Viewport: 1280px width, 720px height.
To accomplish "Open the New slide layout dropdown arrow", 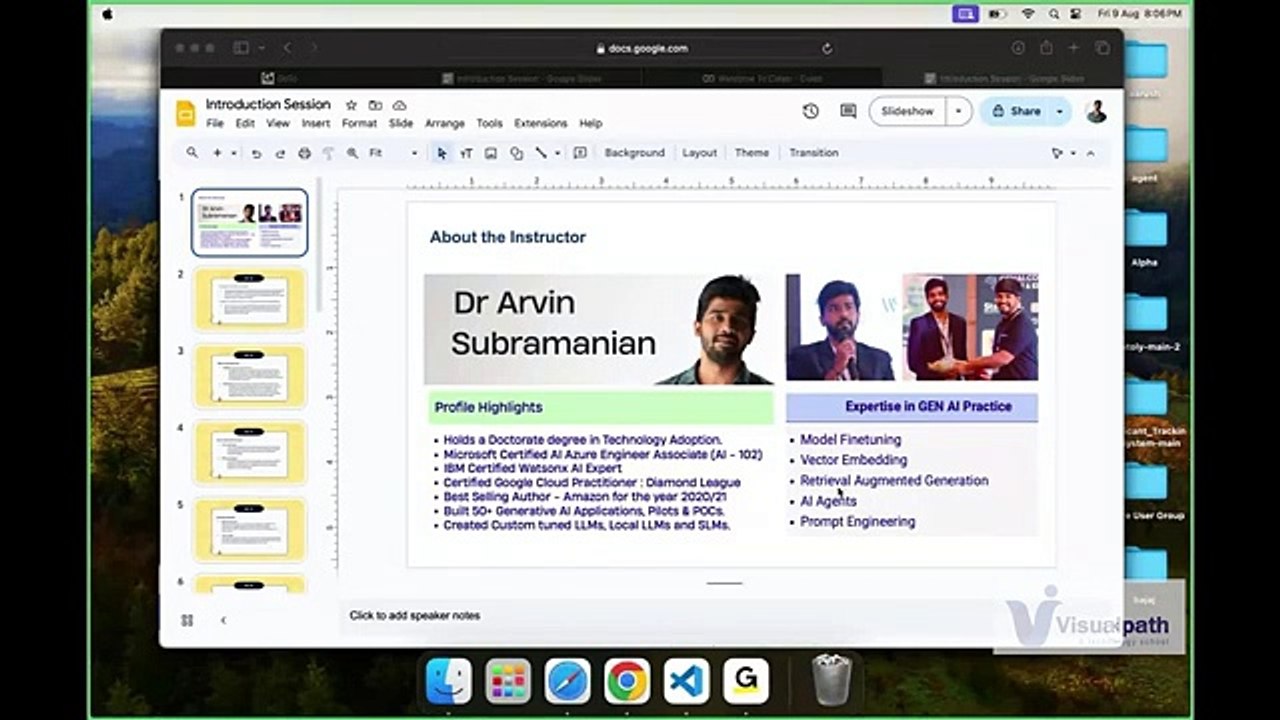I will pos(233,153).
